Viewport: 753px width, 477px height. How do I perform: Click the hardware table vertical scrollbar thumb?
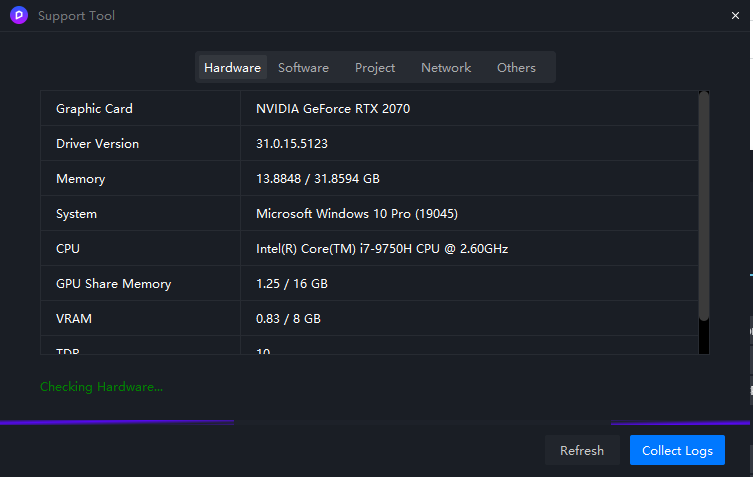[x=704, y=206]
